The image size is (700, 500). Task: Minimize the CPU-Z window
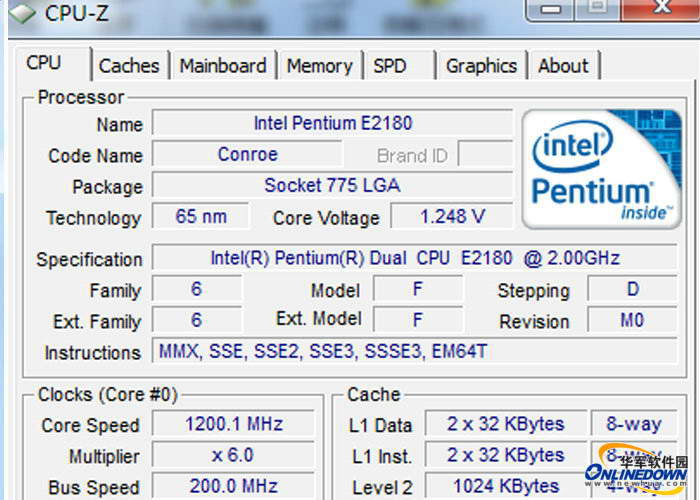pos(550,9)
